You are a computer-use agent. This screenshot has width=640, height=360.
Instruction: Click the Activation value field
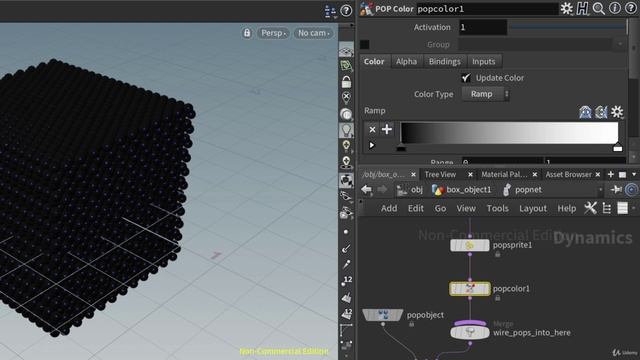tap(483, 27)
